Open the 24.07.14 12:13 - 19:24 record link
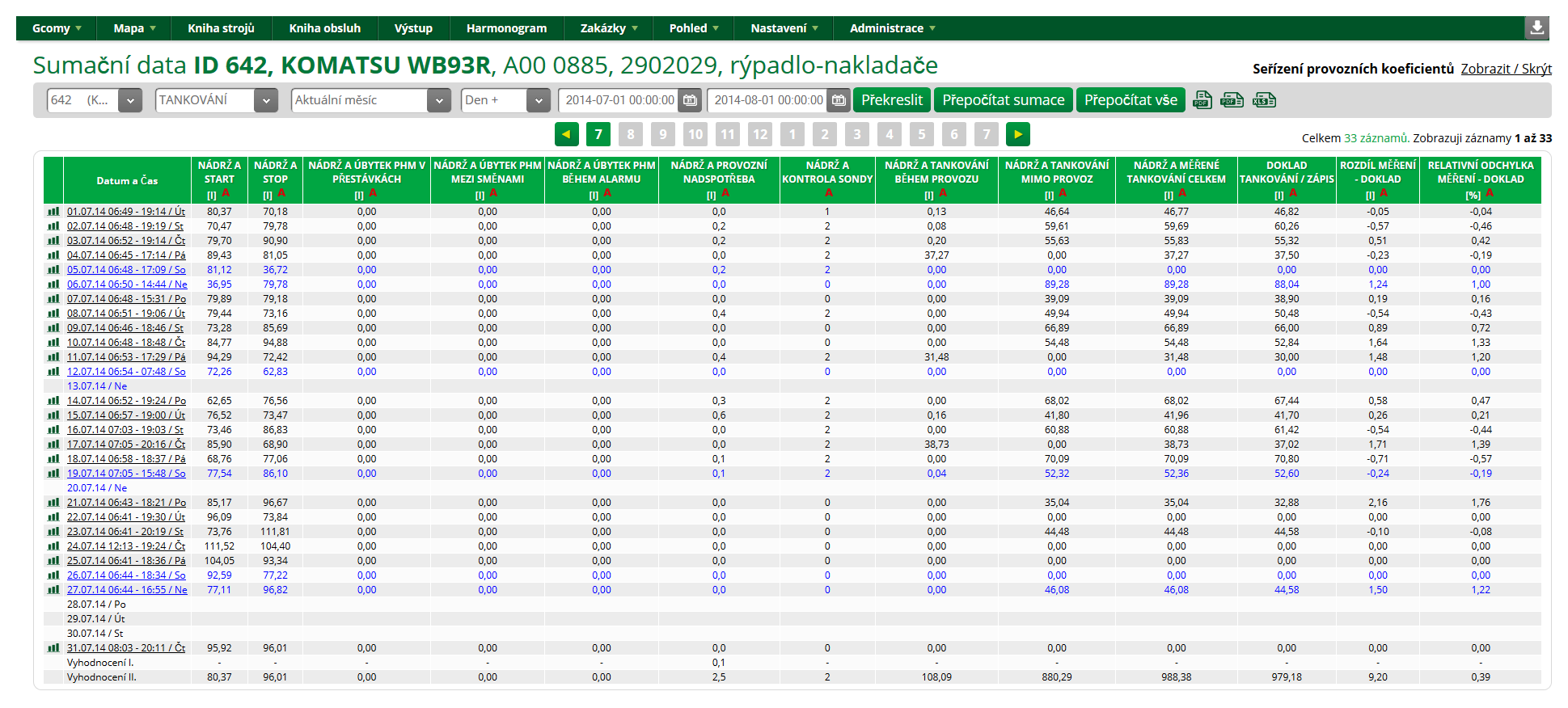Screen dimensions: 1568x708 (x=126, y=546)
